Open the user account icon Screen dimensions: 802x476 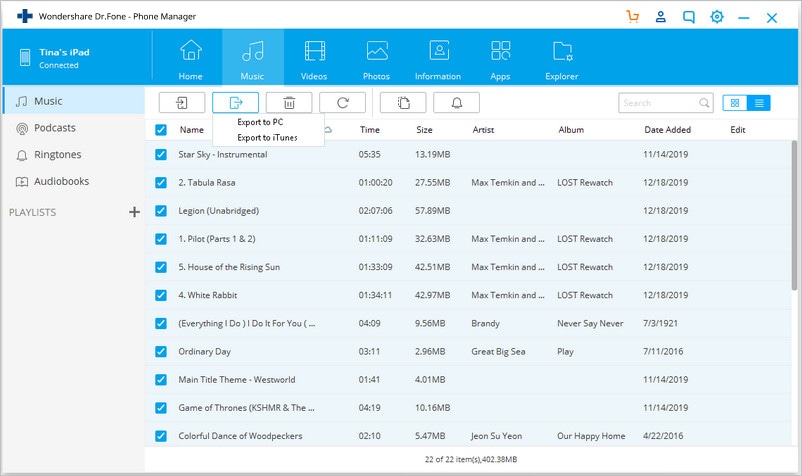(x=661, y=17)
